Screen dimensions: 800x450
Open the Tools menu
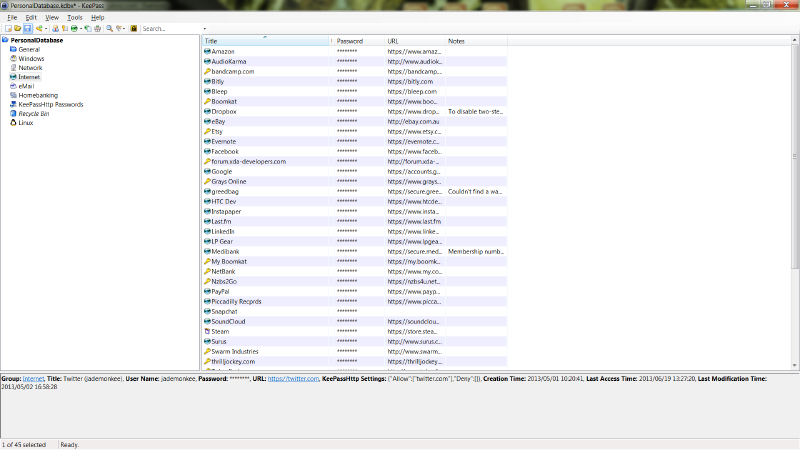[x=74, y=17]
